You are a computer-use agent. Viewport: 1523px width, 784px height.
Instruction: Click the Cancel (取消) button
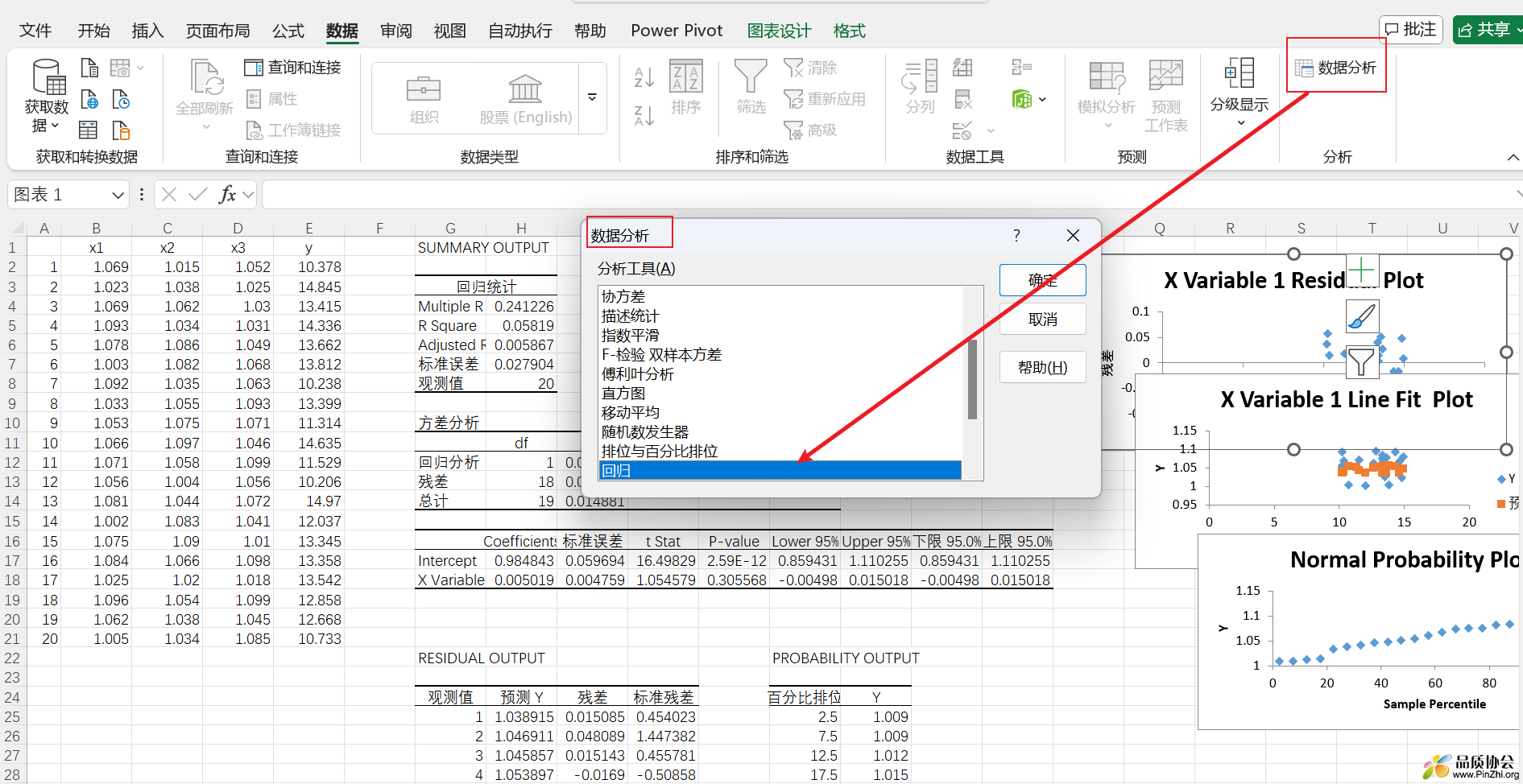(1043, 320)
